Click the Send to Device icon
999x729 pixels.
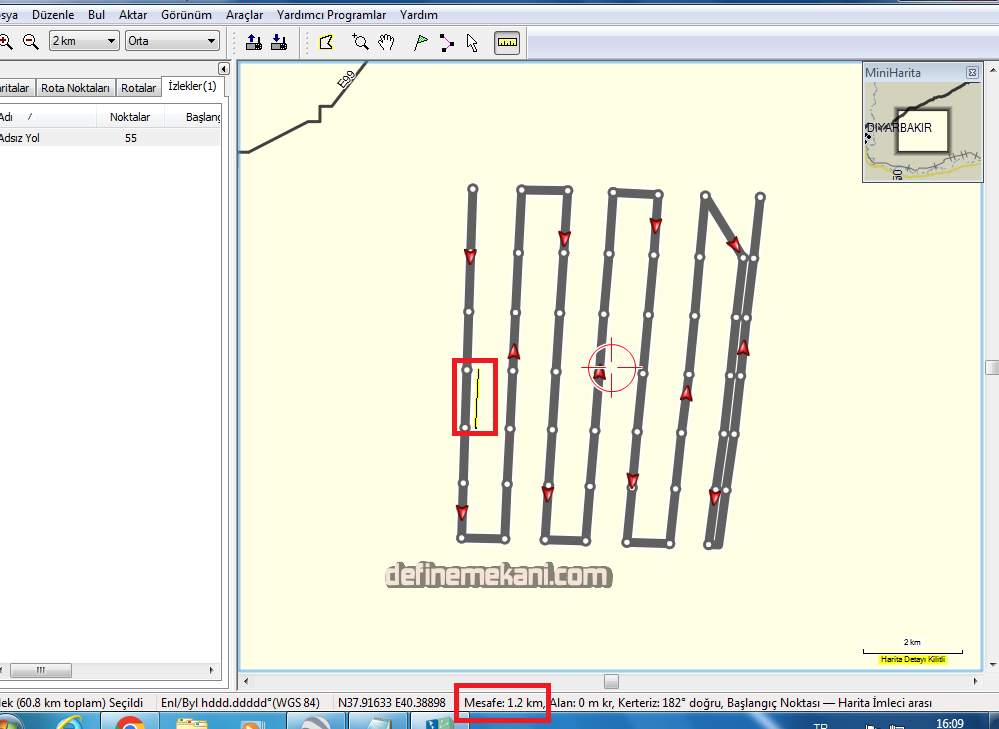click(x=253, y=41)
